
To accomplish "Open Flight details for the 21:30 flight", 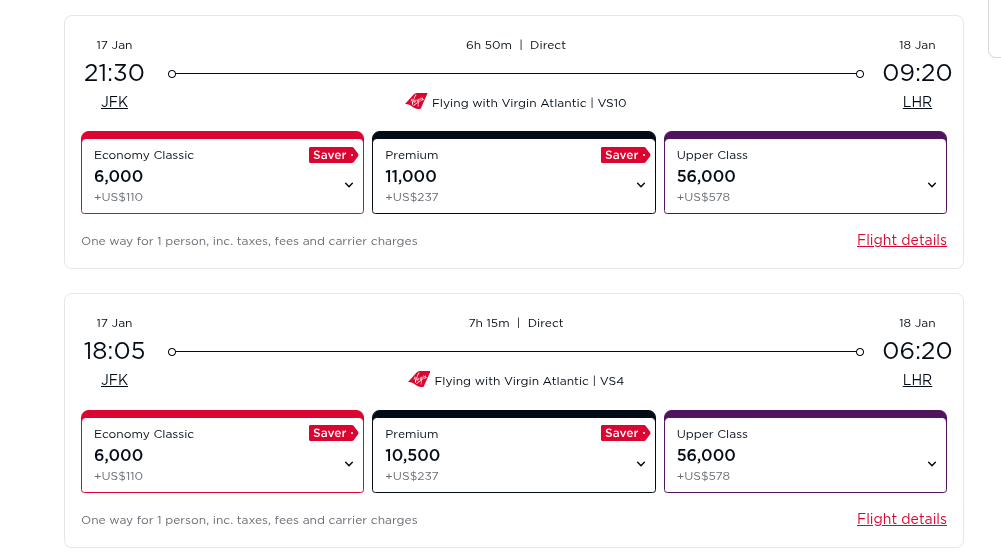I will pos(901,240).
